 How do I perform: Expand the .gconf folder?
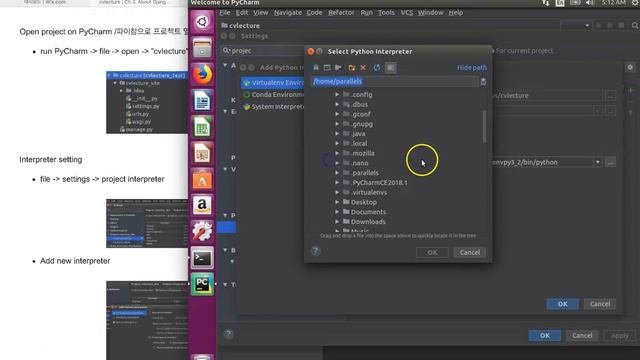point(337,114)
